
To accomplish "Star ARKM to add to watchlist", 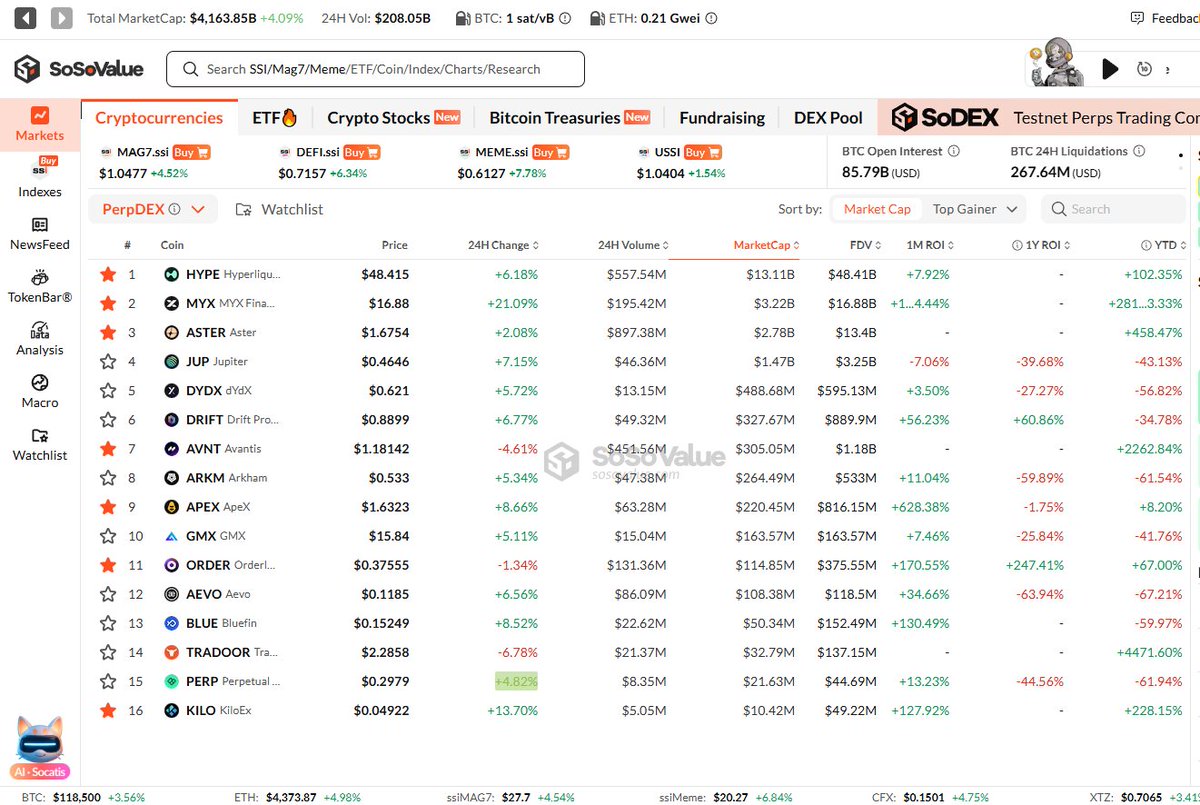I will coord(108,478).
